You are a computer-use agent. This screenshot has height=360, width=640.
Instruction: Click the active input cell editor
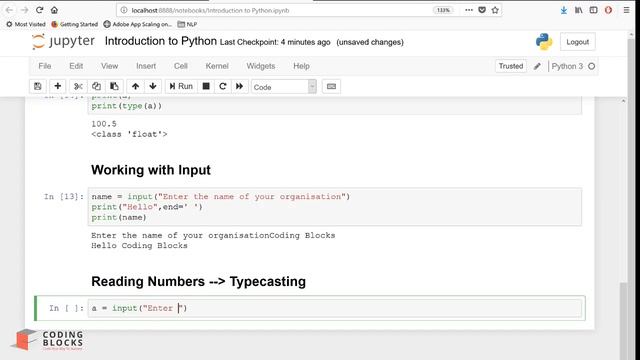click(x=335, y=308)
